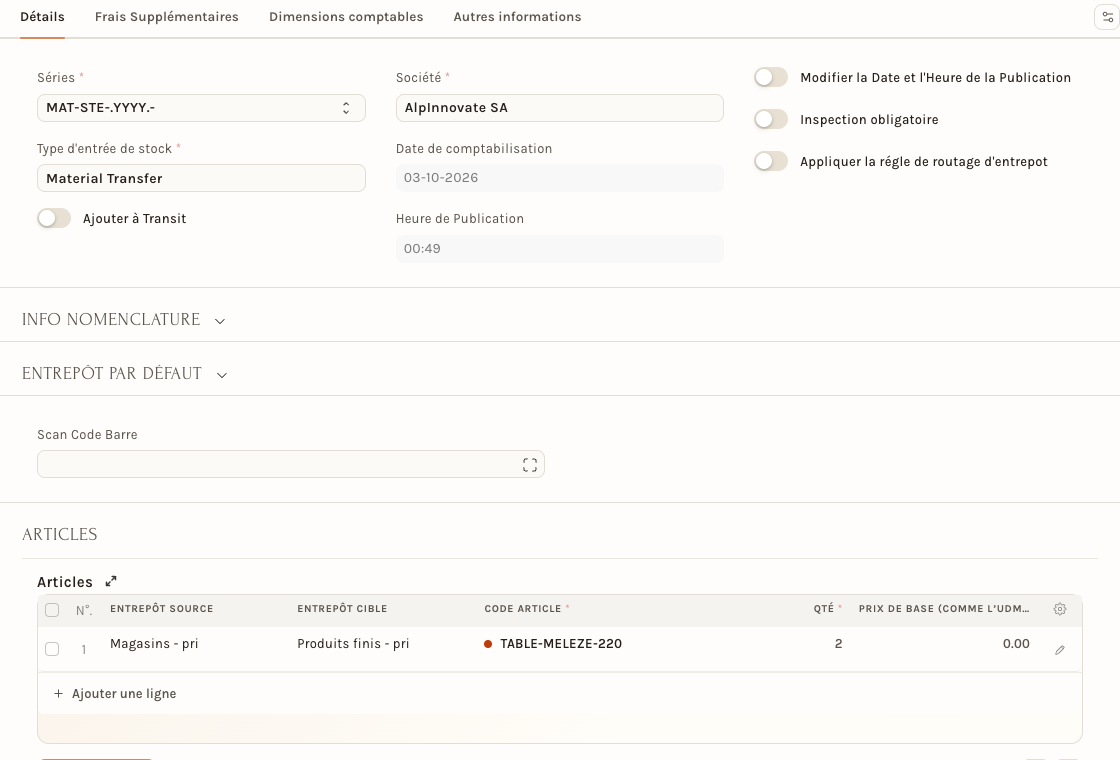The height and width of the screenshot is (760, 1120).
Task: Toggle Inspection obligatoire switch
Action: [x=771, y=119]
